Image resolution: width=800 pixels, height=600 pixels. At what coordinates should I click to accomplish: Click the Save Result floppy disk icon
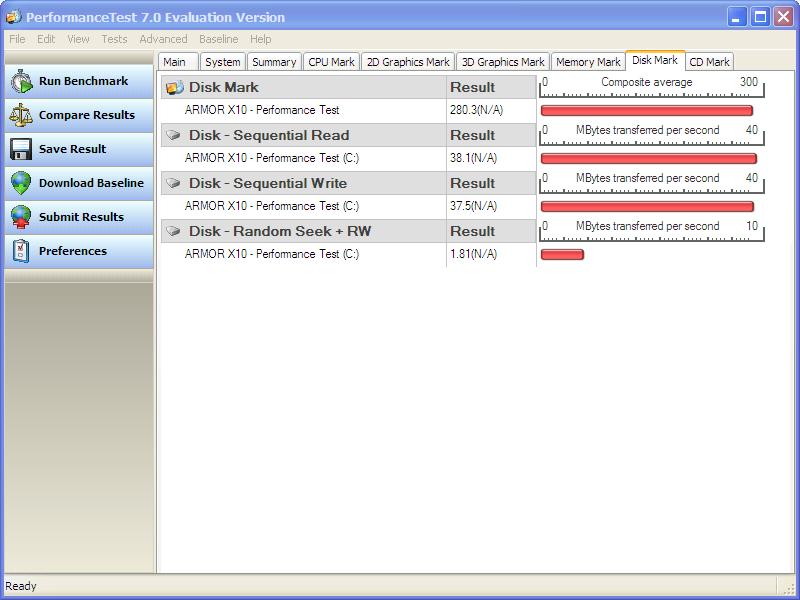21,150
